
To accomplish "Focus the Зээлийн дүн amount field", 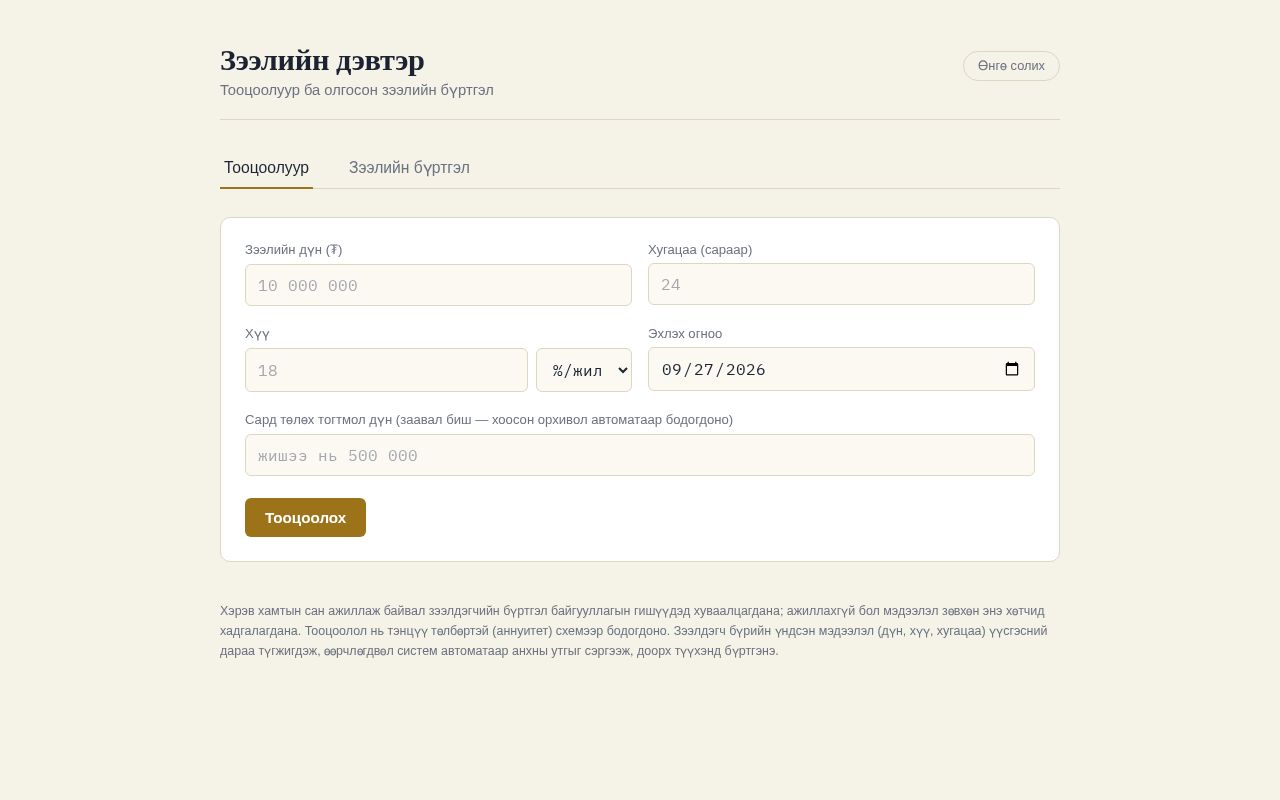I will coord(438,285).
